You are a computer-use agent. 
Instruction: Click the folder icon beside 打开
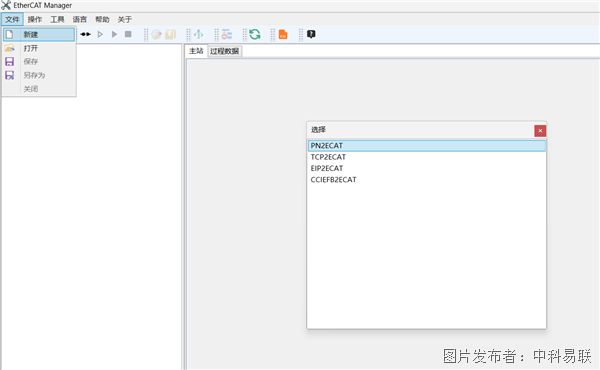tap(10, 48)
